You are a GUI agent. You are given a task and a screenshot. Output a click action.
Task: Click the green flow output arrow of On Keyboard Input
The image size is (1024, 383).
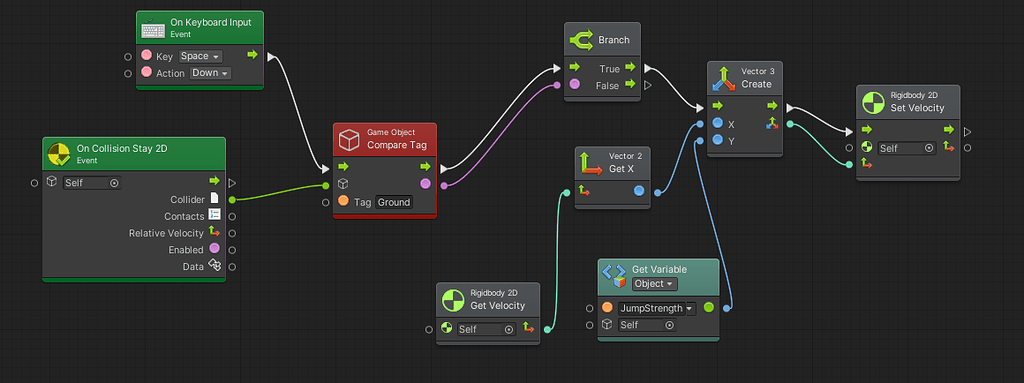(253, 55)
